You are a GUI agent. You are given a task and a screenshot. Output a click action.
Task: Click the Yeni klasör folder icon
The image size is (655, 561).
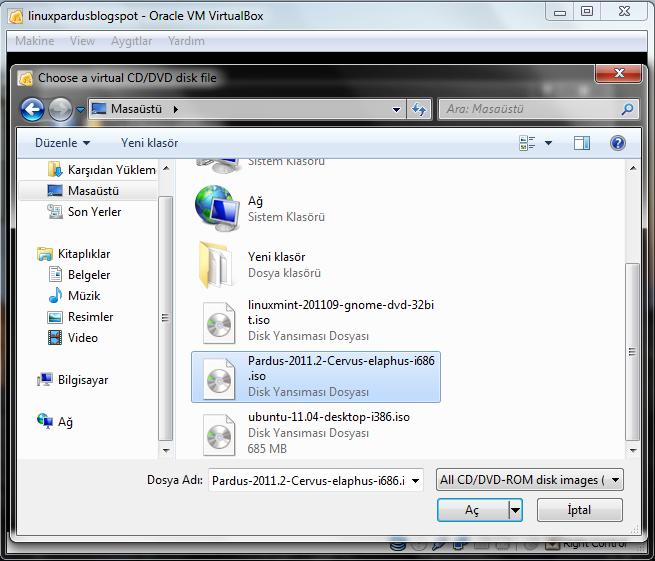216,265
